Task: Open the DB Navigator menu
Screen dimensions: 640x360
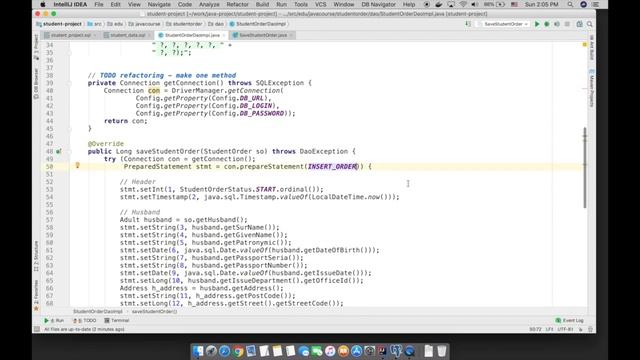Action: [x=378, y=4]
